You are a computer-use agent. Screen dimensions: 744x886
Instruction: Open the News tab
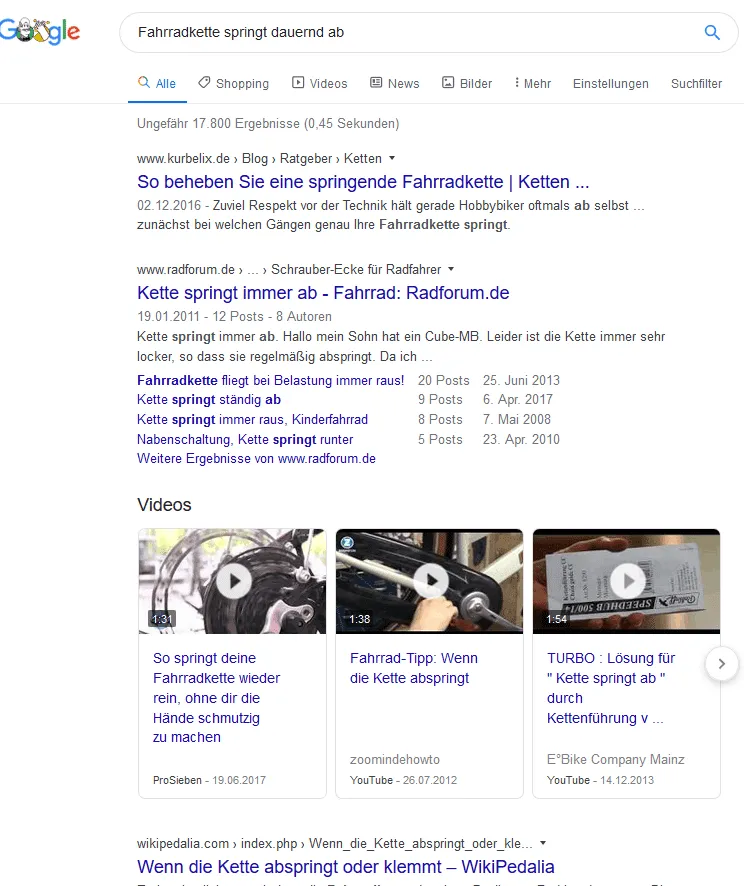[394, 83]
